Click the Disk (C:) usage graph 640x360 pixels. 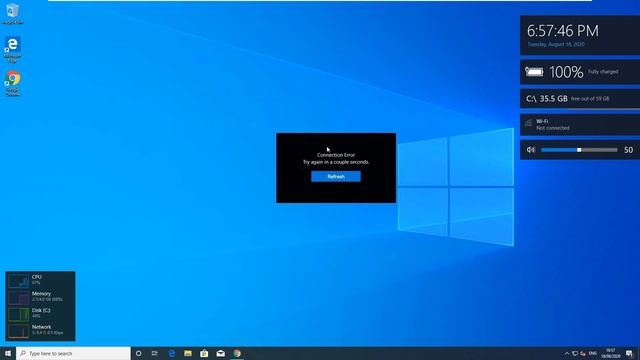coord(19,314)
